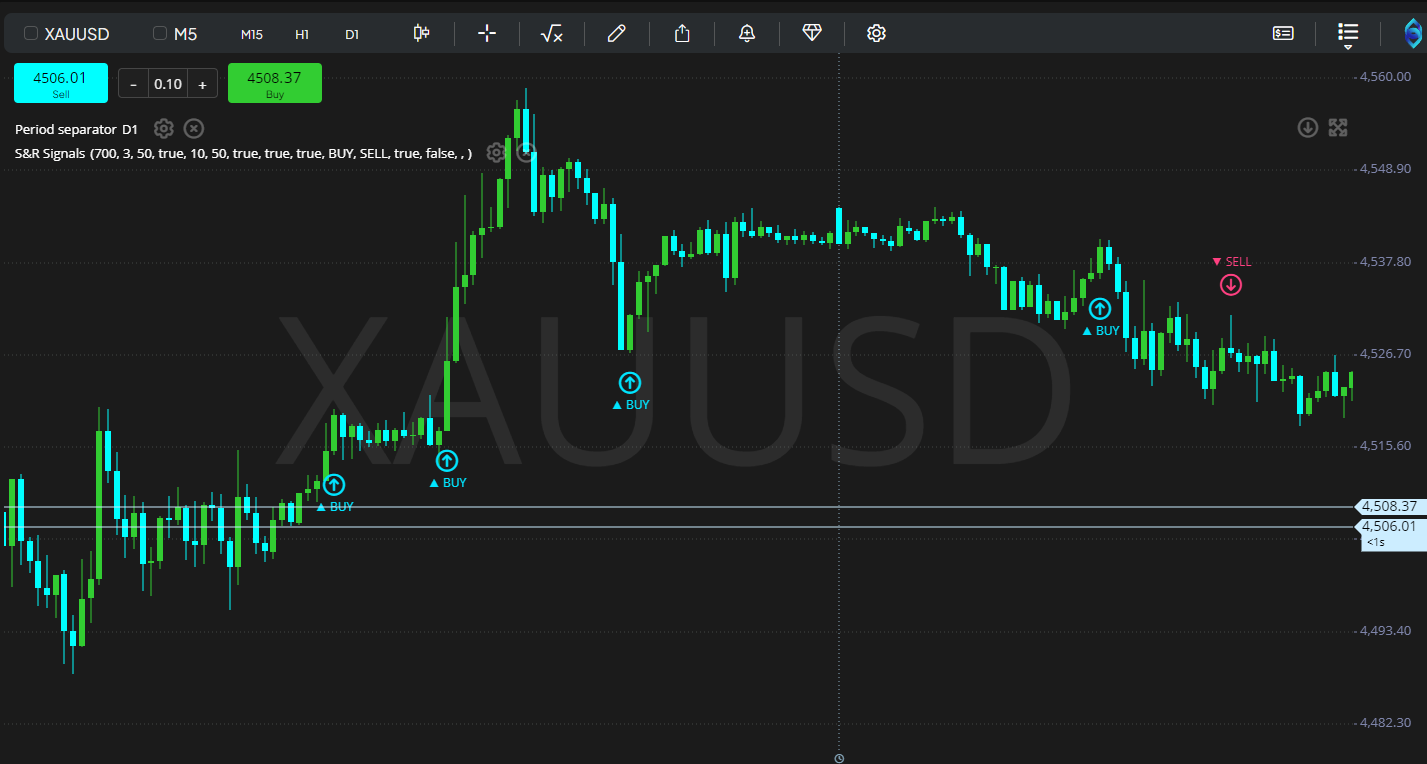Open the price alert bell icon

[x=747, y=33]
